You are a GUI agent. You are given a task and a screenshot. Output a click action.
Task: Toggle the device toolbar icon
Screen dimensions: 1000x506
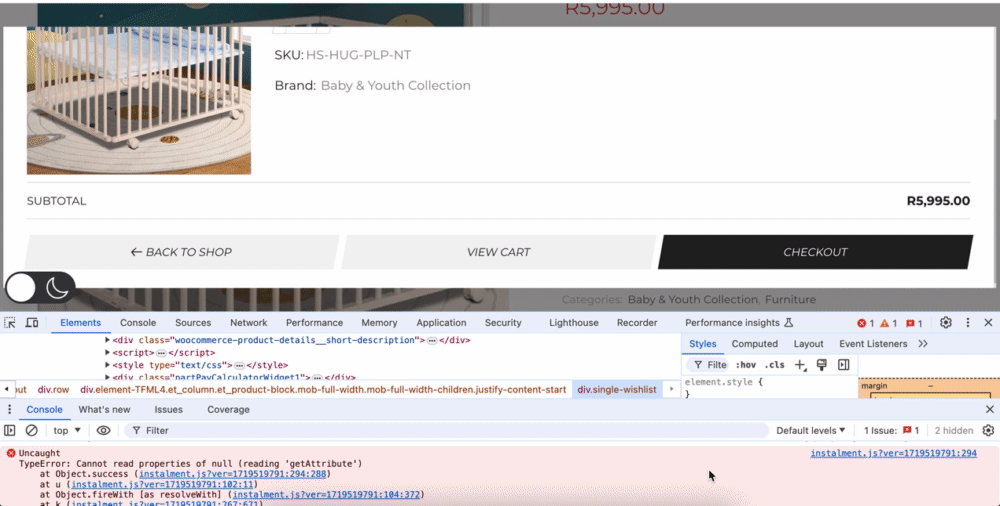[31, 323]
